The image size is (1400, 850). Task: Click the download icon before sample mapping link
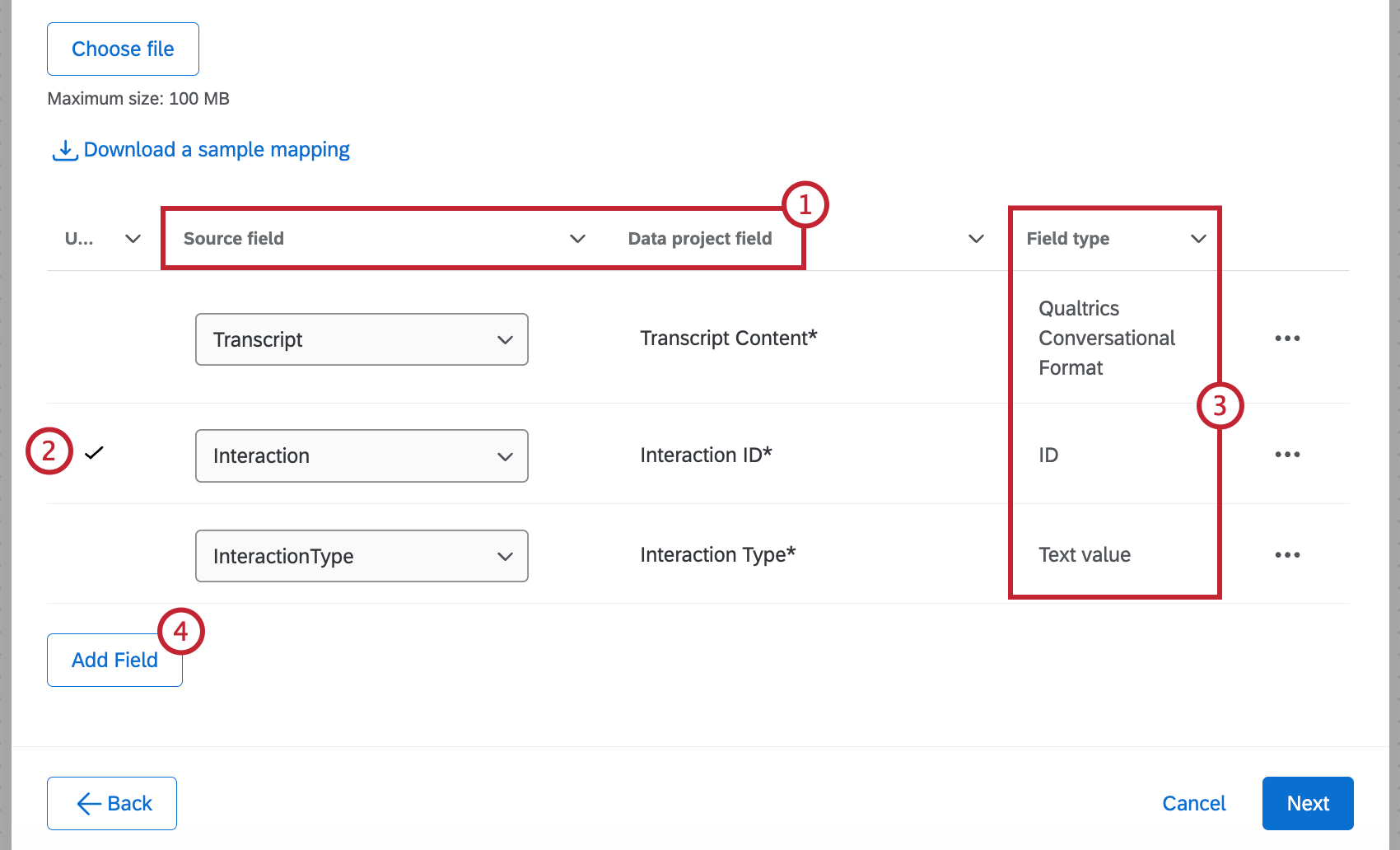click(63, 149)
